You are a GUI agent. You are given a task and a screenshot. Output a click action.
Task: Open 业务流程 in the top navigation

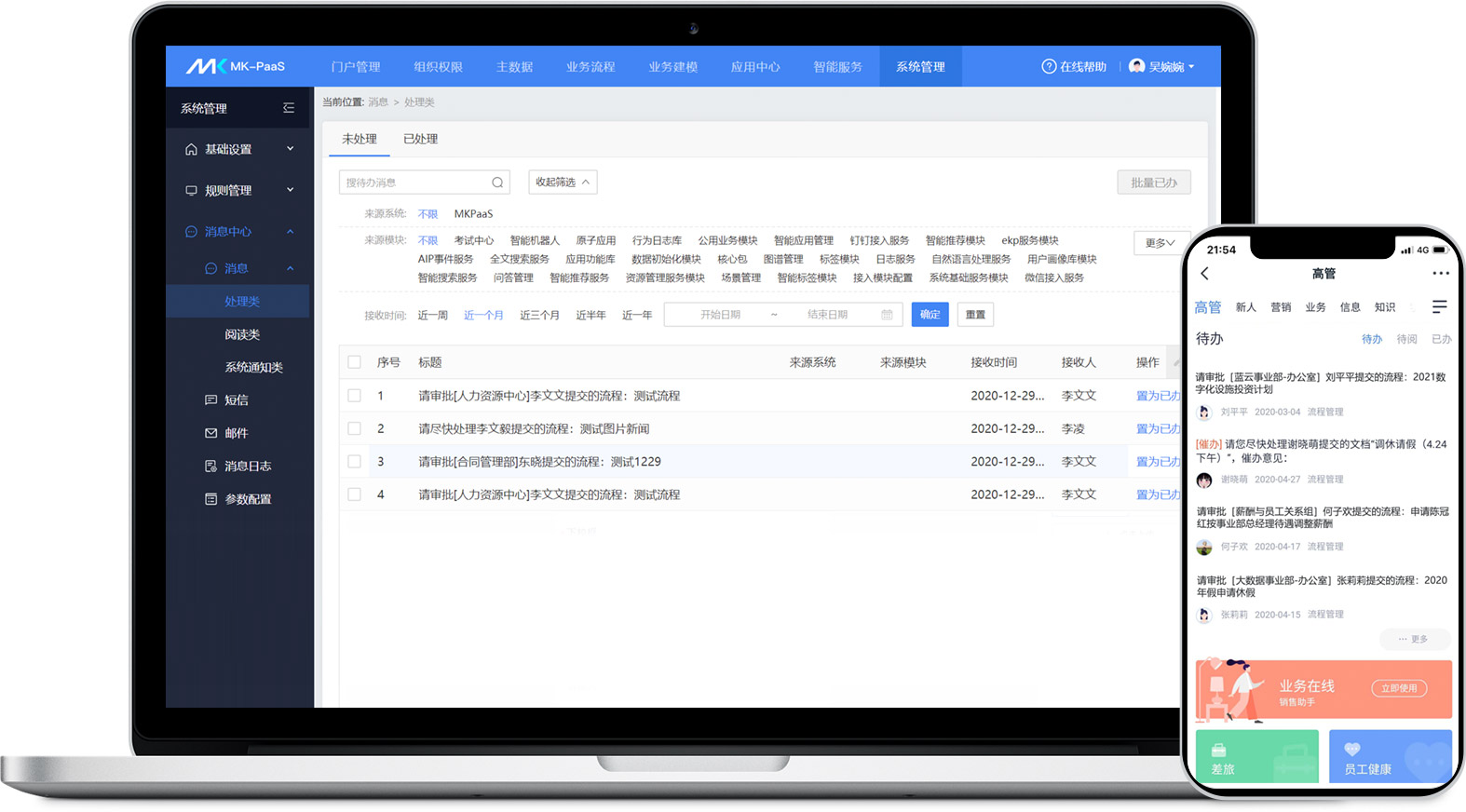pos(590,67)
